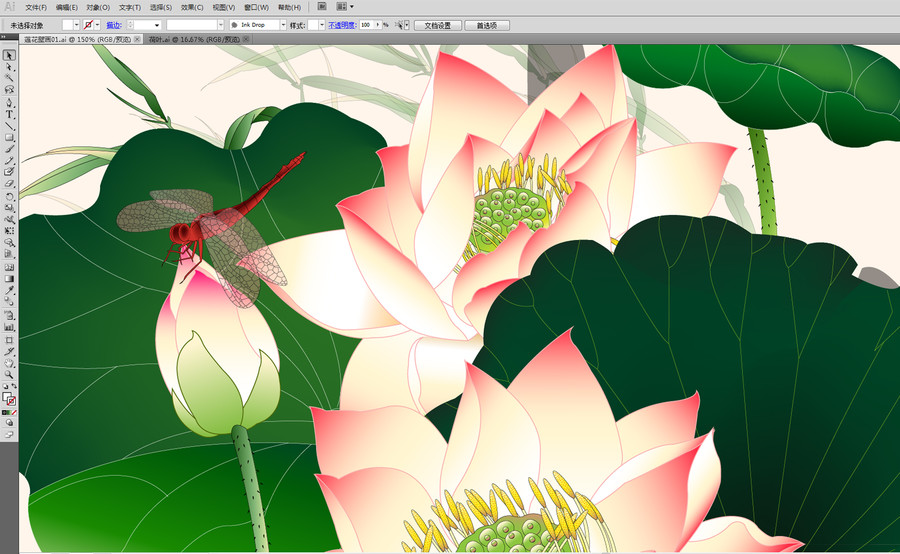Choose the Shape Builder tool
Image resolution: width=900 pixels, height=554 pixels.
(9, 242)
